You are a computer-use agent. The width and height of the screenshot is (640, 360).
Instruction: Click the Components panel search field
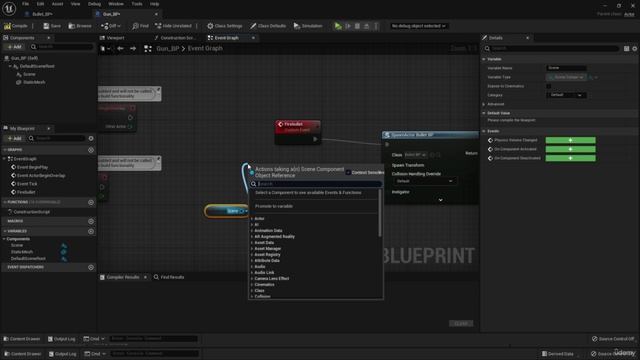pyautogui.click(x=62, y=47)
